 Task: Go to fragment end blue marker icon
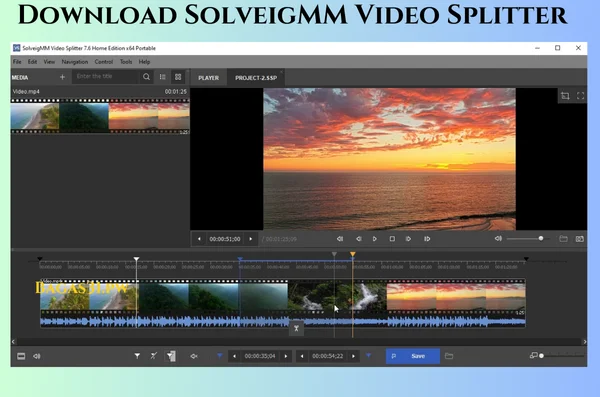[x=368, y=356]
